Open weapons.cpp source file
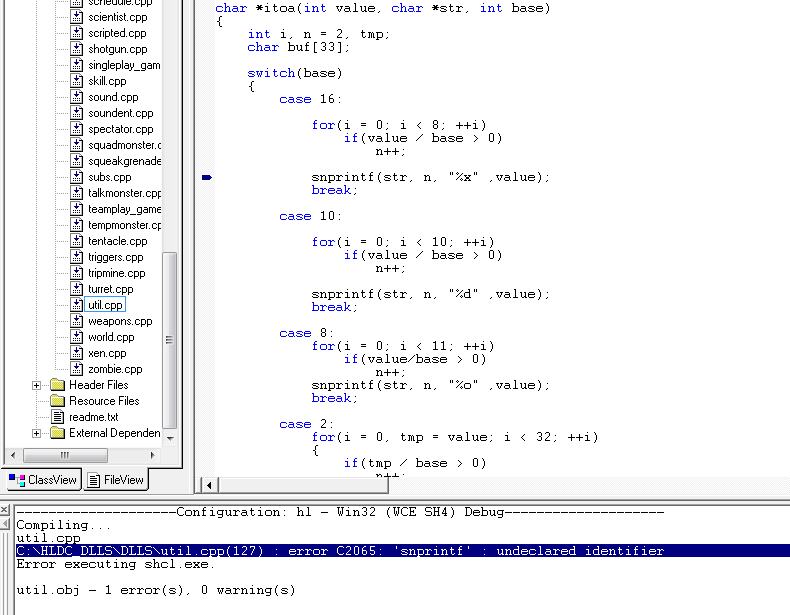Image resolution: width=790 pixels, height=615 pixels. [120, 321]
